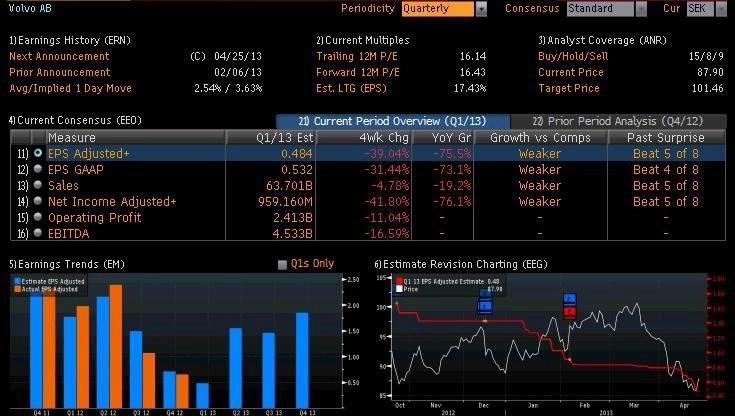The width and height of the screenshot is (735, 416).
Task: Click the Trailing 12M P/E label
Action: (x=357, y=56)
